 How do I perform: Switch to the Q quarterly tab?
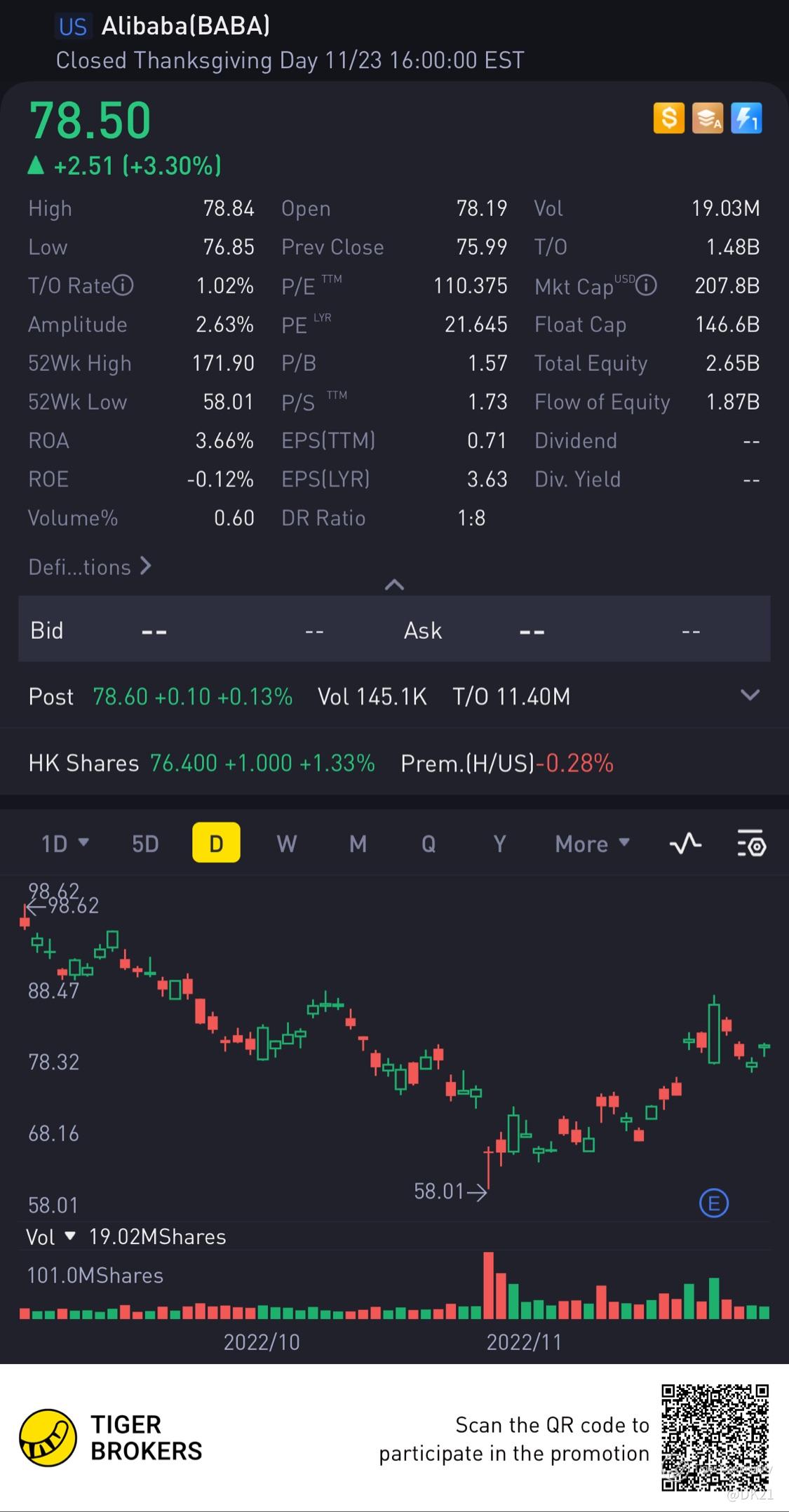429,844
